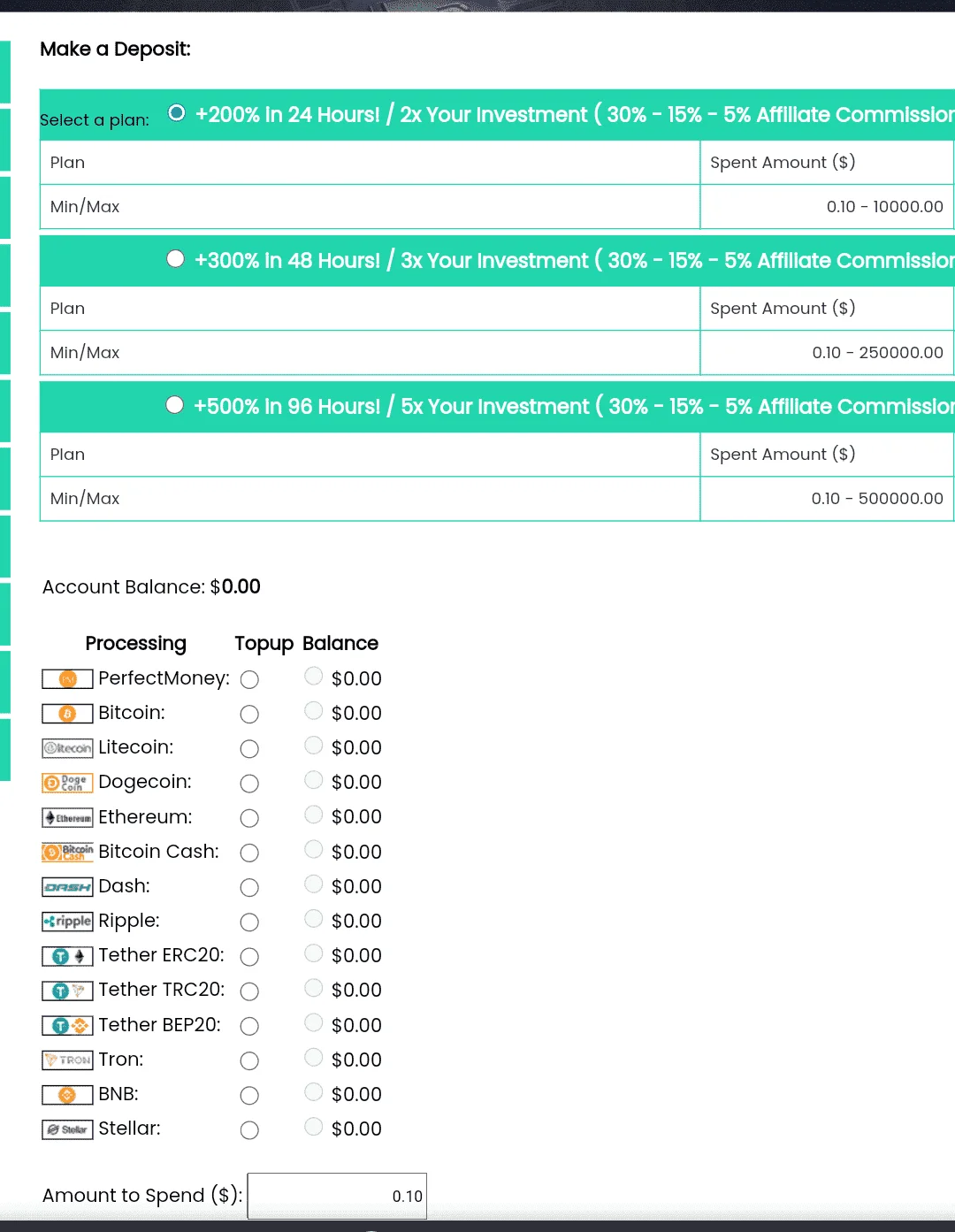Choose Litecoin topup radio
The width and height of the screenshot is (955, 1232).
249,749
